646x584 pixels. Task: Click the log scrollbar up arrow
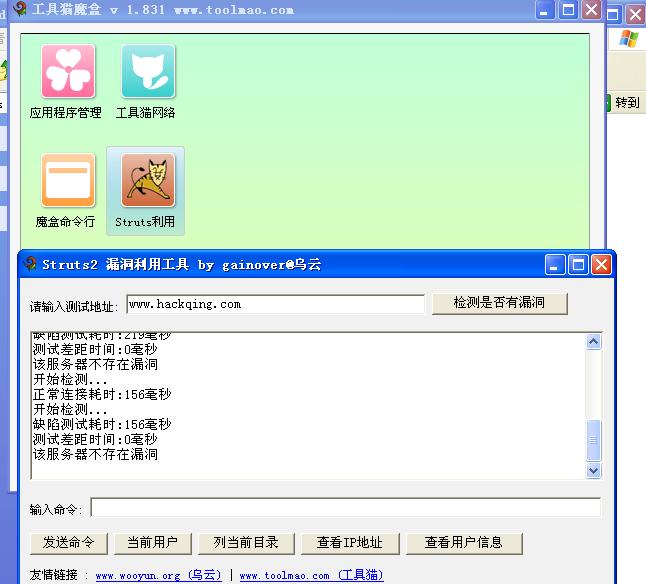pyautogui.click(x=594, y=342)
